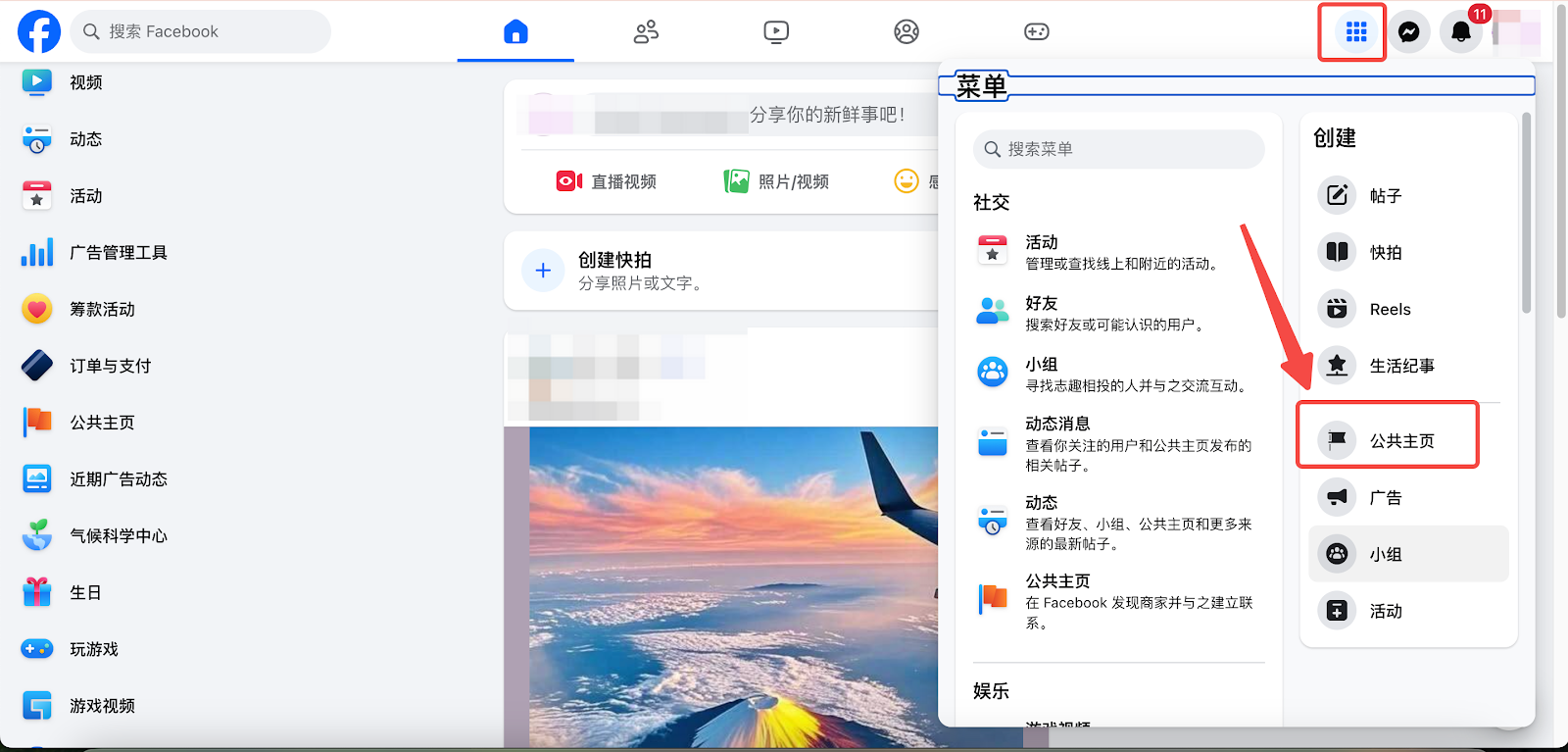The height and width of the screenshot is (752, 1568).
Task: Open 动态 in the 社交 menu list
Action: [1118, 522]
